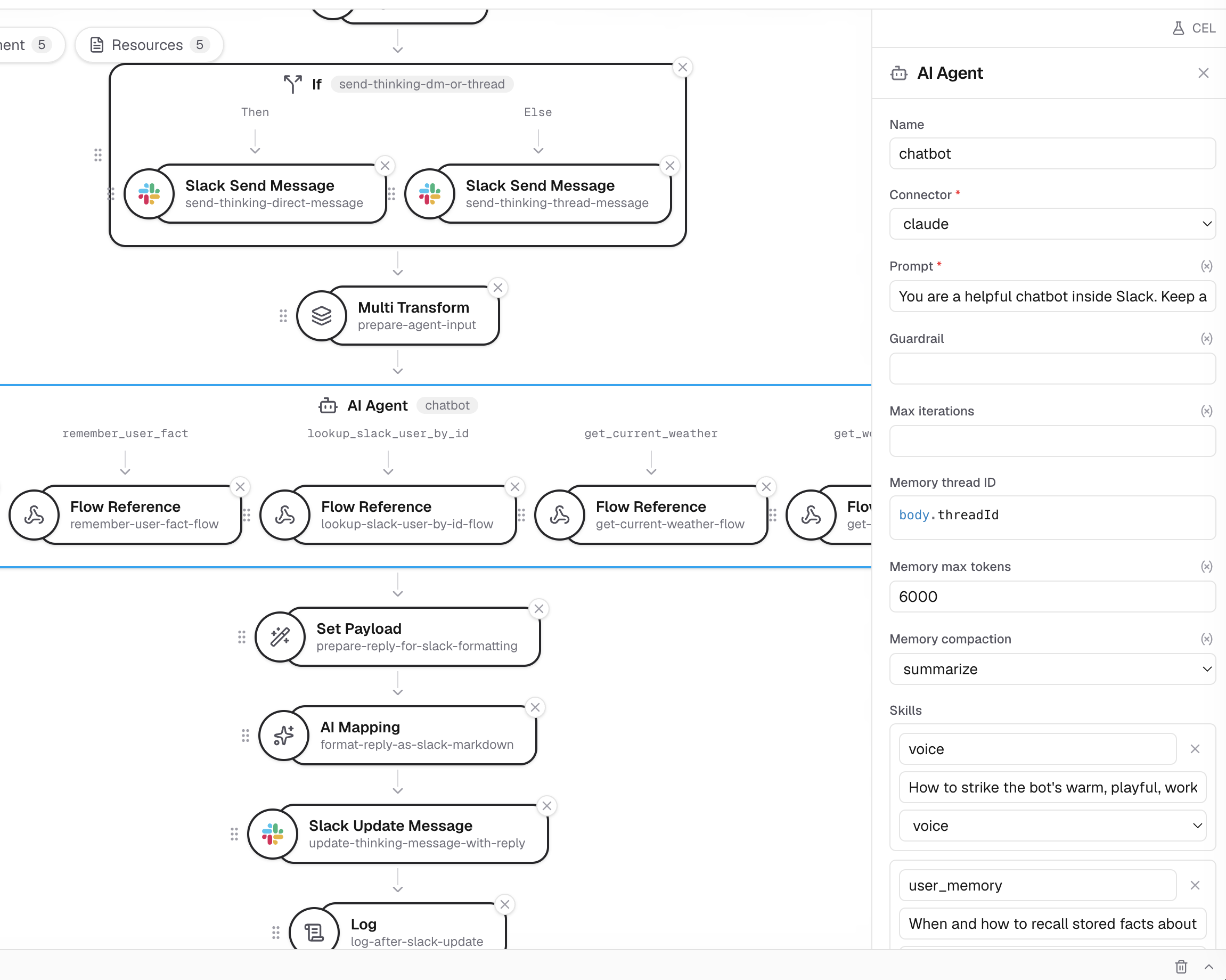The width and height of the screenshot is (1226, 980).
Task: Edit the Prompt text field
Action: tap(1052, 296)
